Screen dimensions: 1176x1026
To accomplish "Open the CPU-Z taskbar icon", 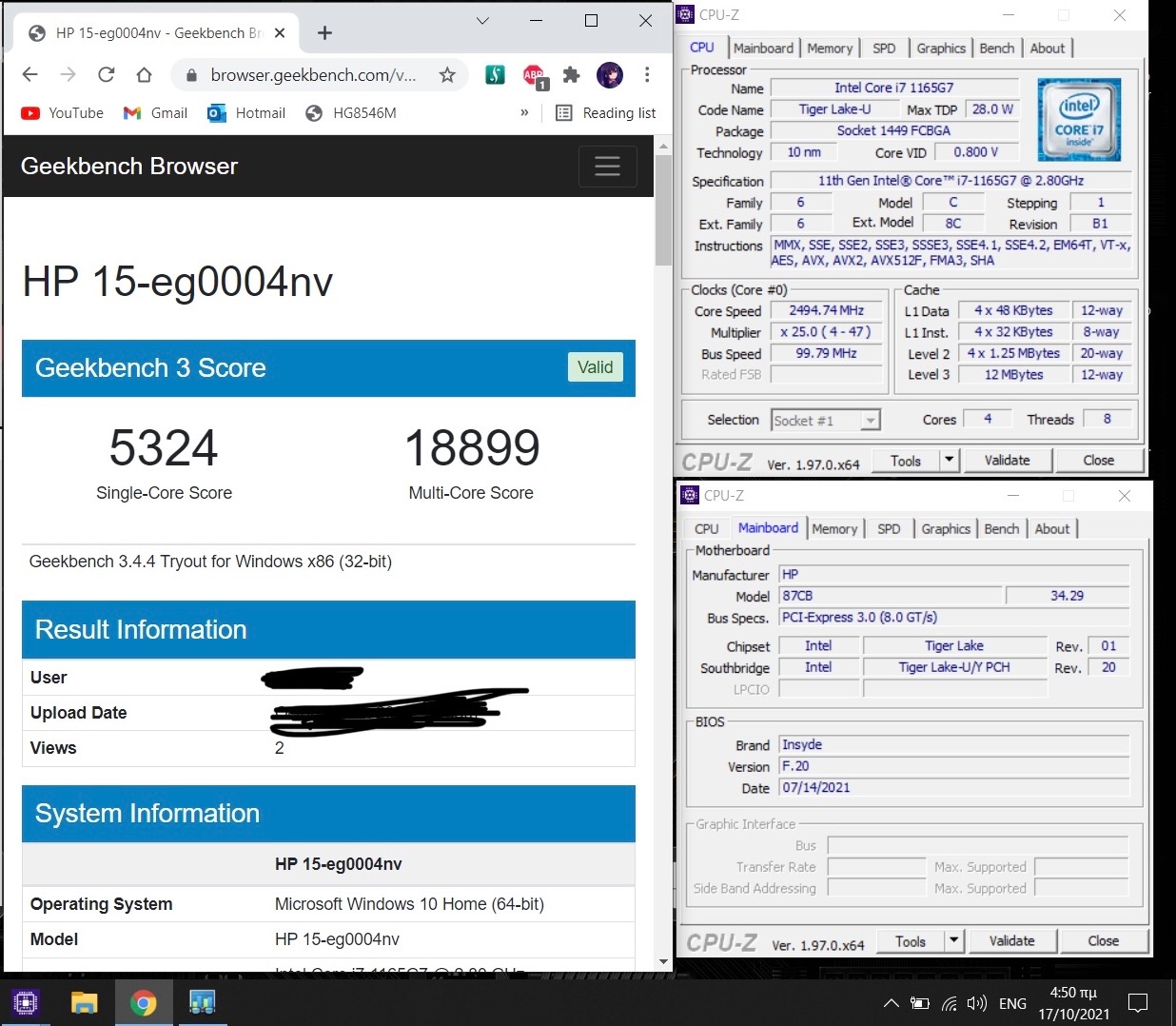I will coord(26,1002).
